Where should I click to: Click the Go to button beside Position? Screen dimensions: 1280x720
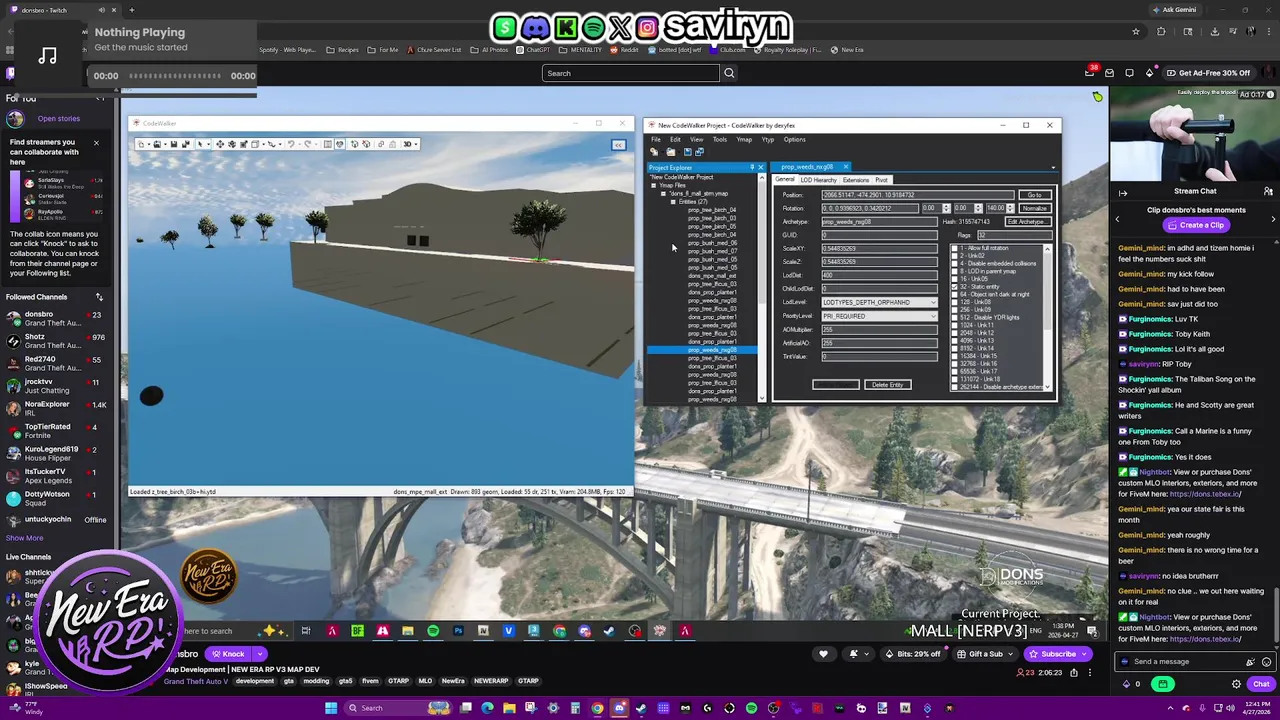pyautogui.click(x=1035, y=195)
